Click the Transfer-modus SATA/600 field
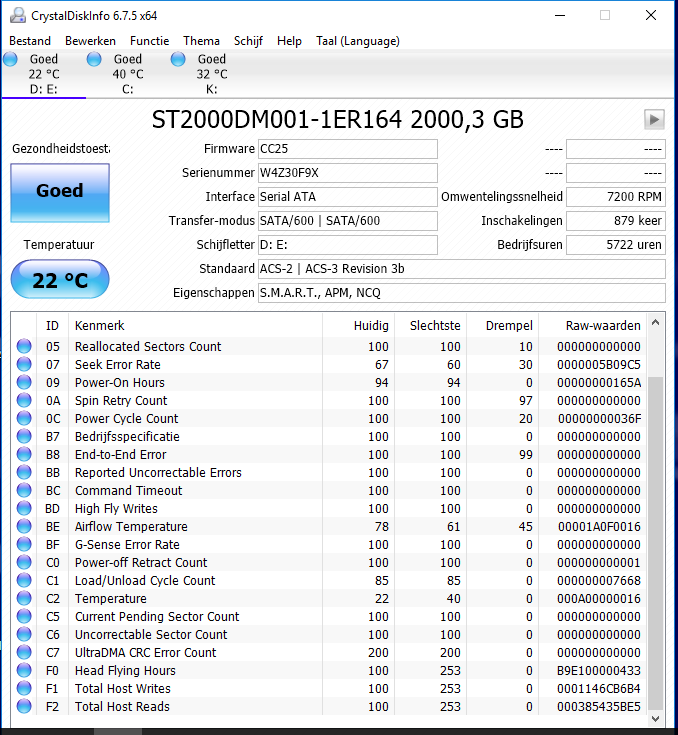678x735 pixels. point(347,221)
